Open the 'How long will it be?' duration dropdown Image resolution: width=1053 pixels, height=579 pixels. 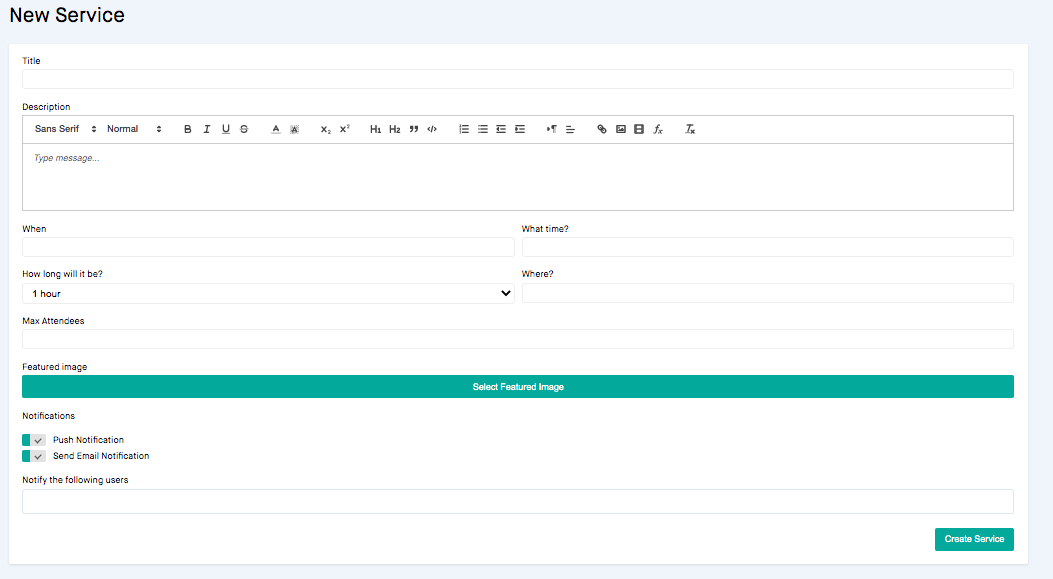[268, 293]
